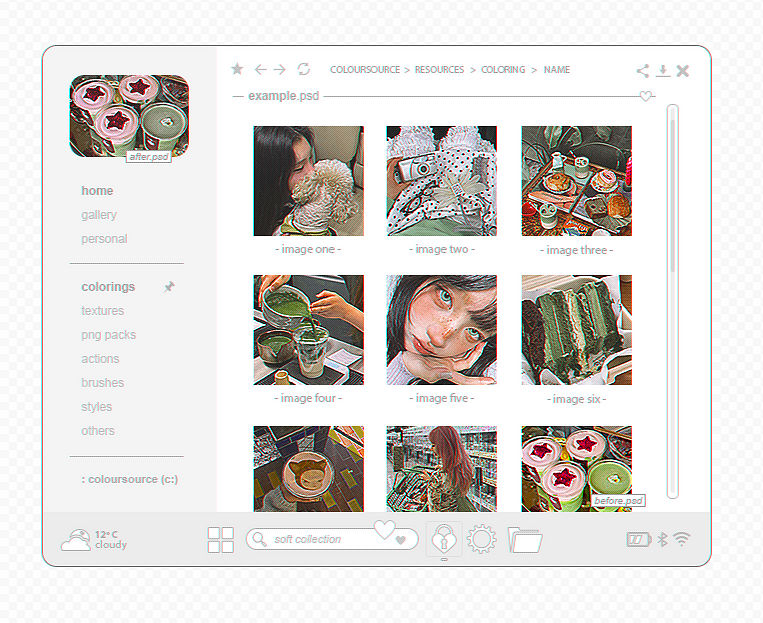Toggle the pin beside colorings
This screenshot has width=763, height=623.
pos(169,287)
